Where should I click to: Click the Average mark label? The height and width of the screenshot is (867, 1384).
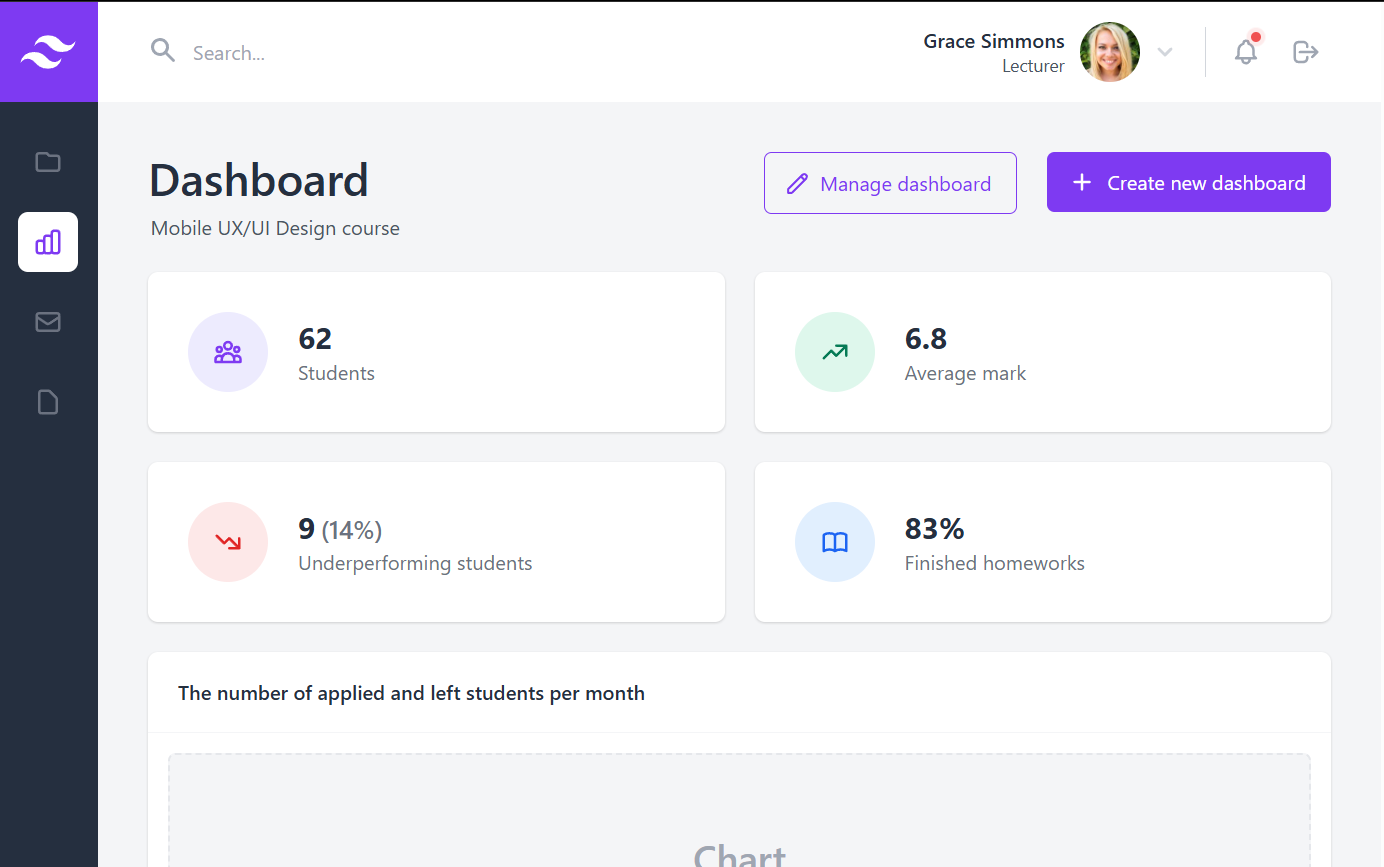[965, 373]
